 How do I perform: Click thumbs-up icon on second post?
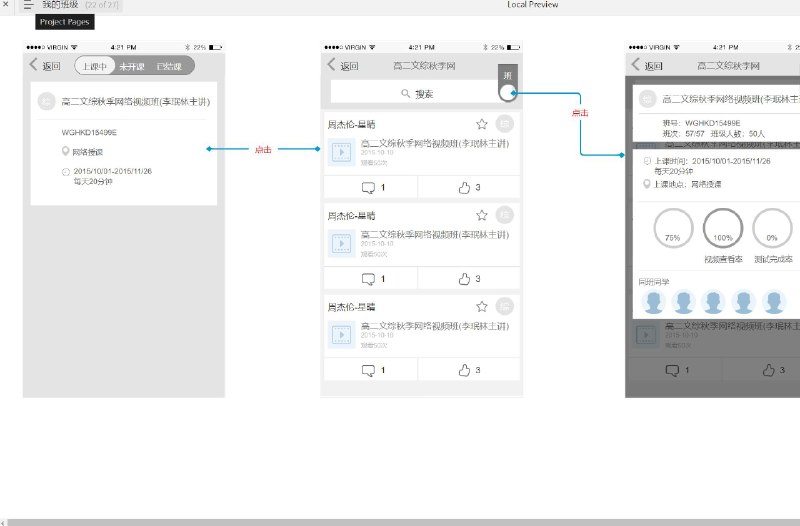(464, 279)
